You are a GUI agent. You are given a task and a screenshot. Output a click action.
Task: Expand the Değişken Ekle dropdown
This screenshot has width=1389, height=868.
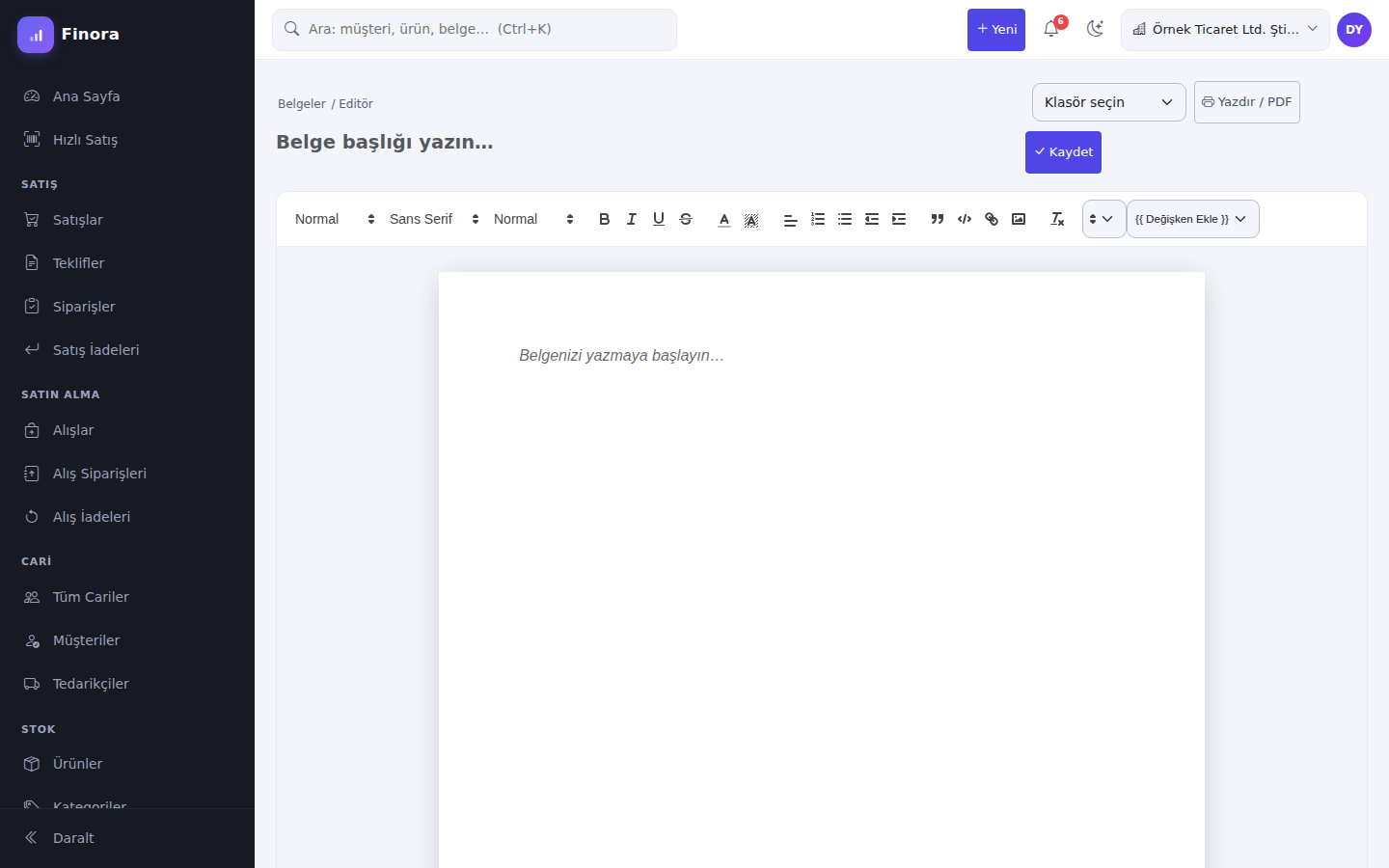pos(1193,219)
